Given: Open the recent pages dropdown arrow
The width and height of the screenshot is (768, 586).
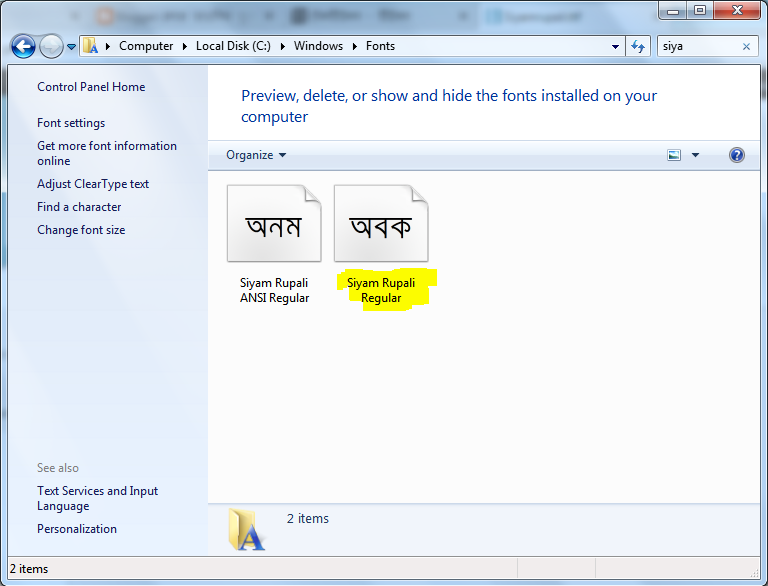Looking at the screenshot, I should point(72,47).
